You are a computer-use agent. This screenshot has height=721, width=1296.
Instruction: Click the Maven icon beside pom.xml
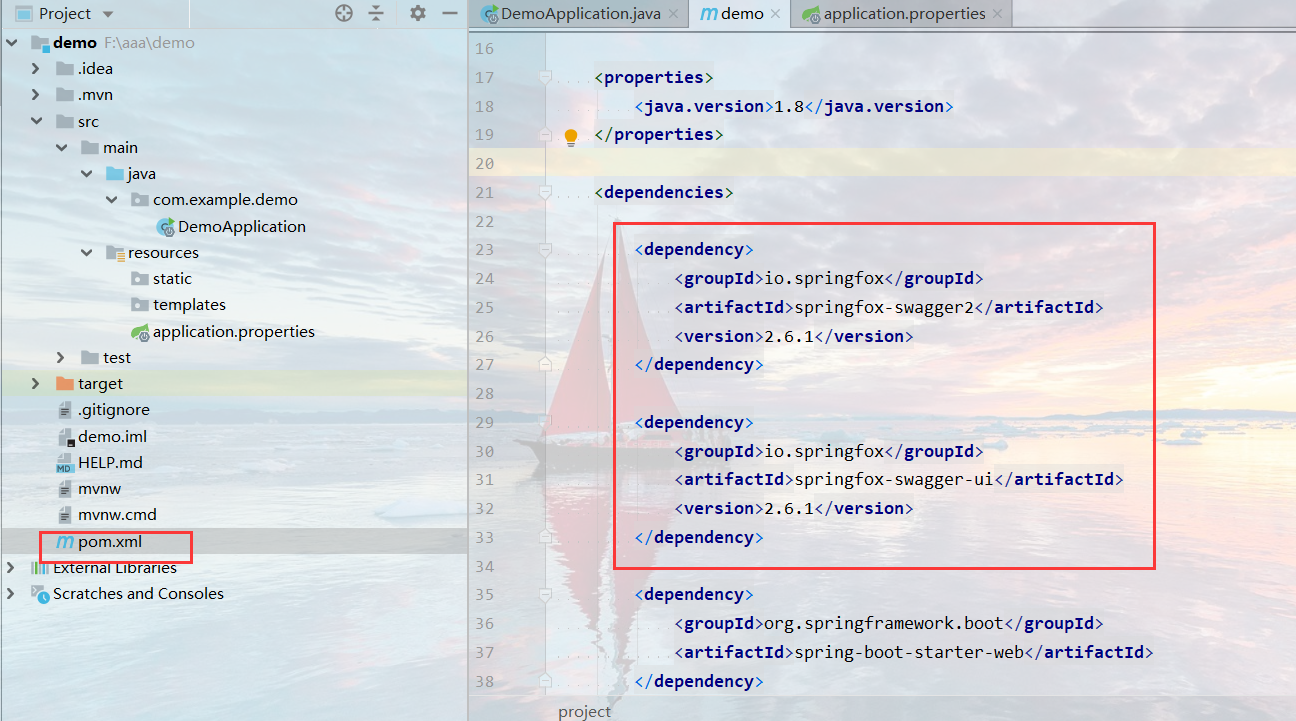tap(64, 541)
